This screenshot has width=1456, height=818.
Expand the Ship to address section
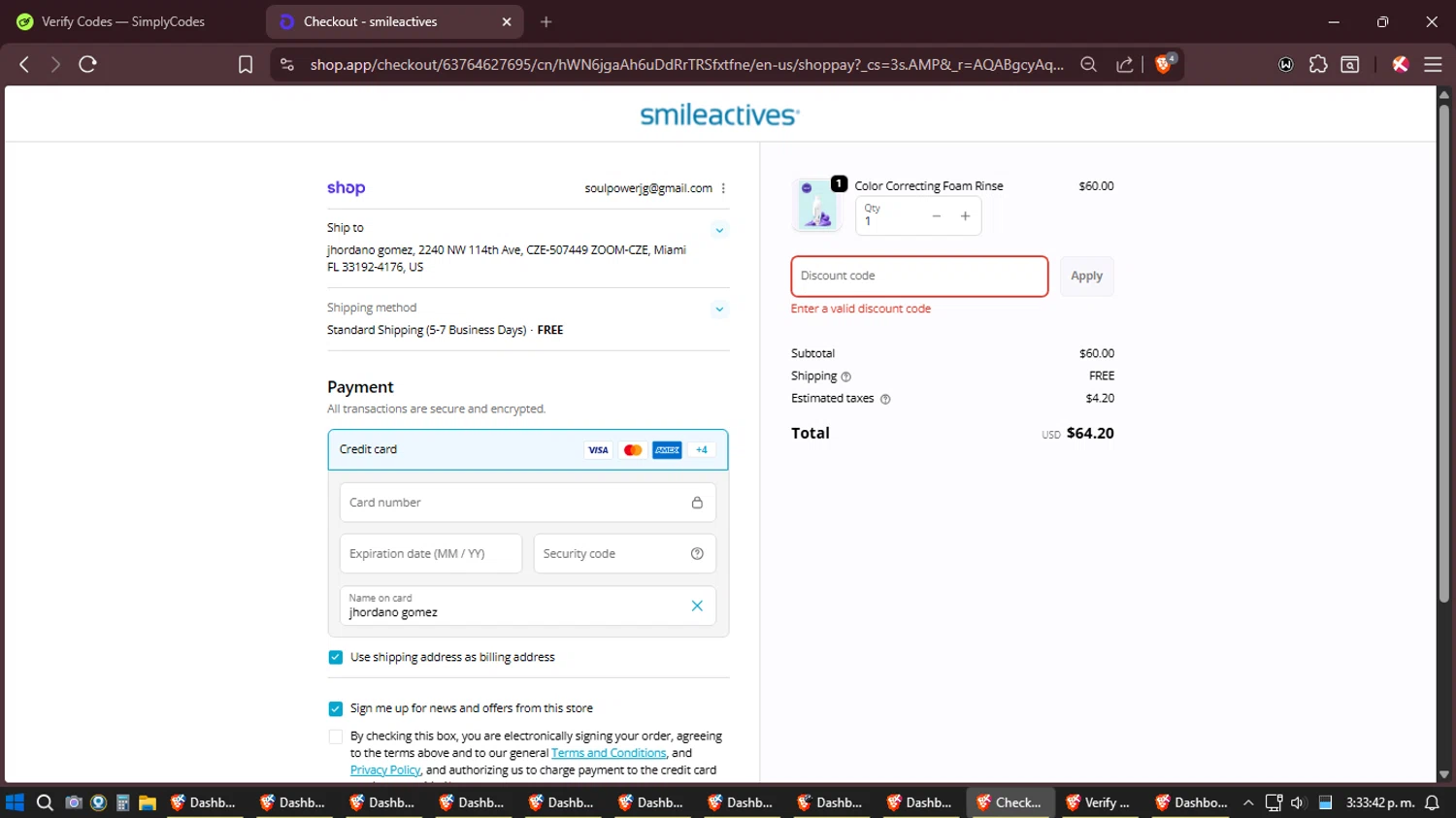pyautogui.click(x=719, y=230)
